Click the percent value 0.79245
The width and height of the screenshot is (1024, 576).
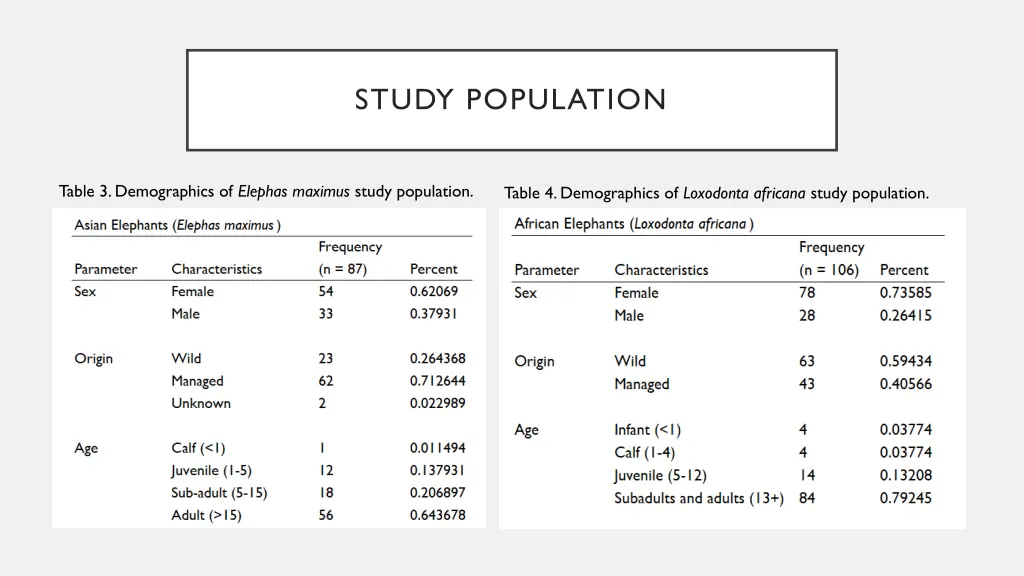(906, 497)
